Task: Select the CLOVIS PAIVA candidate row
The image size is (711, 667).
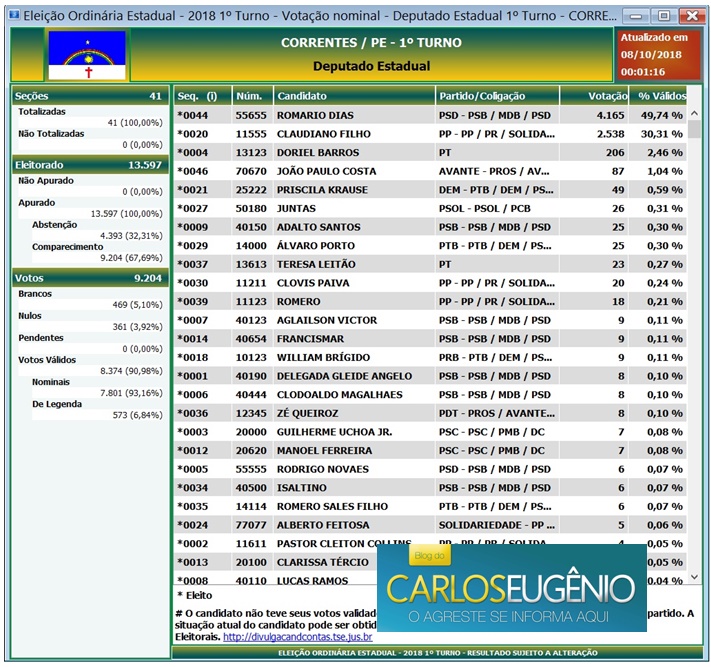Action: pyautogui.click(x=430, y=282)
